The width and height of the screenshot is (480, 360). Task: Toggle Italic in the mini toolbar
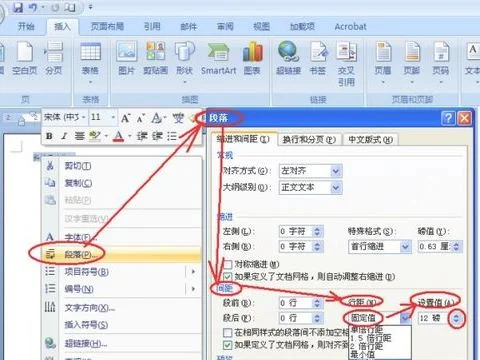pyautogui.click(x=64, y=136)
